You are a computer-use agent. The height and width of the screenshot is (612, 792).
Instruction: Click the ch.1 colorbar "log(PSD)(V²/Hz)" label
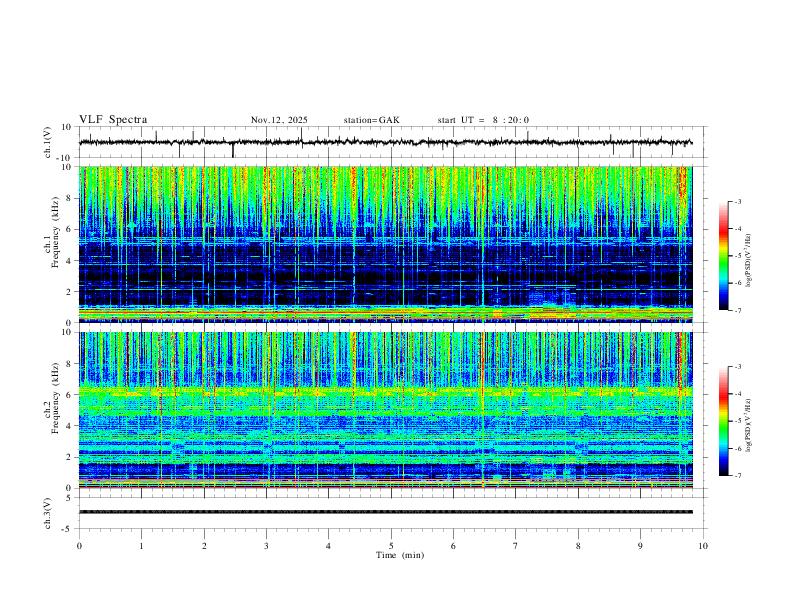(748, 261)
